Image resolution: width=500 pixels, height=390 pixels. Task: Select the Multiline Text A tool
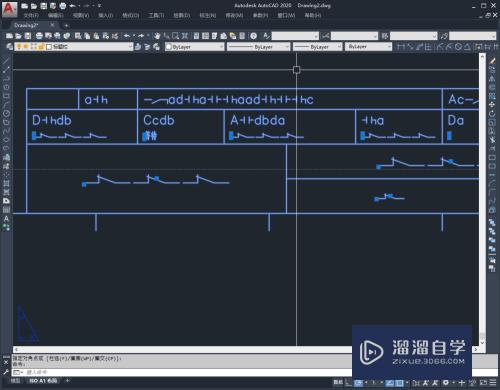click(6, 219)
